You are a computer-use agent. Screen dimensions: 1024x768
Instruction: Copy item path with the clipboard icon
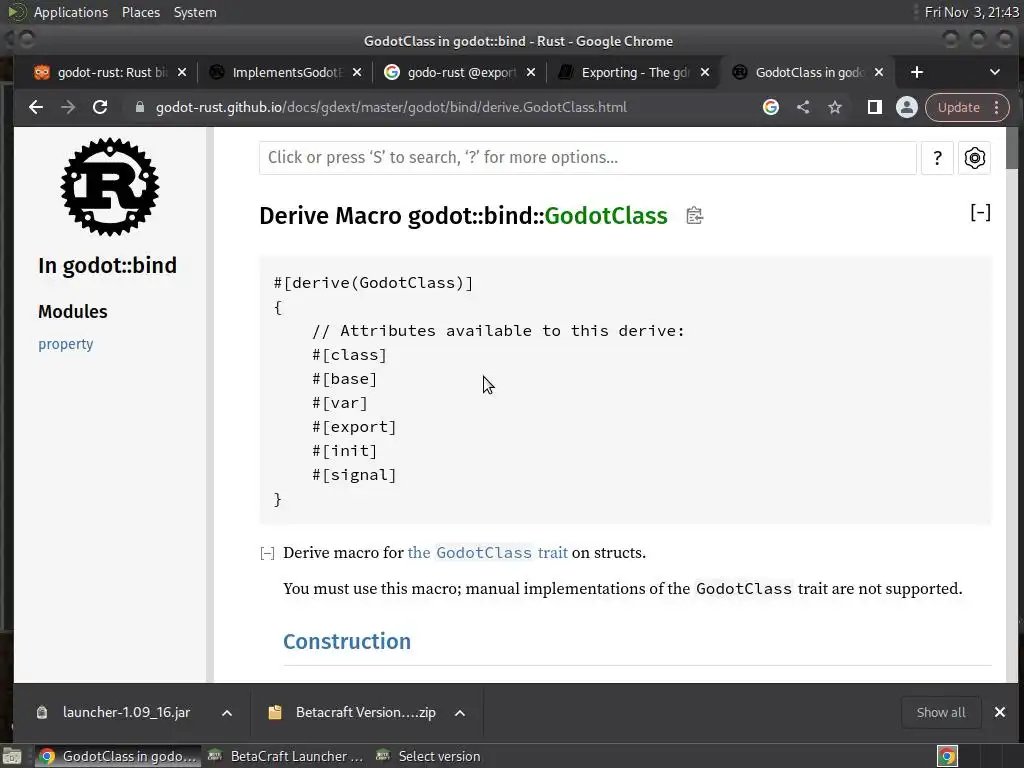[x=694, y=216]
